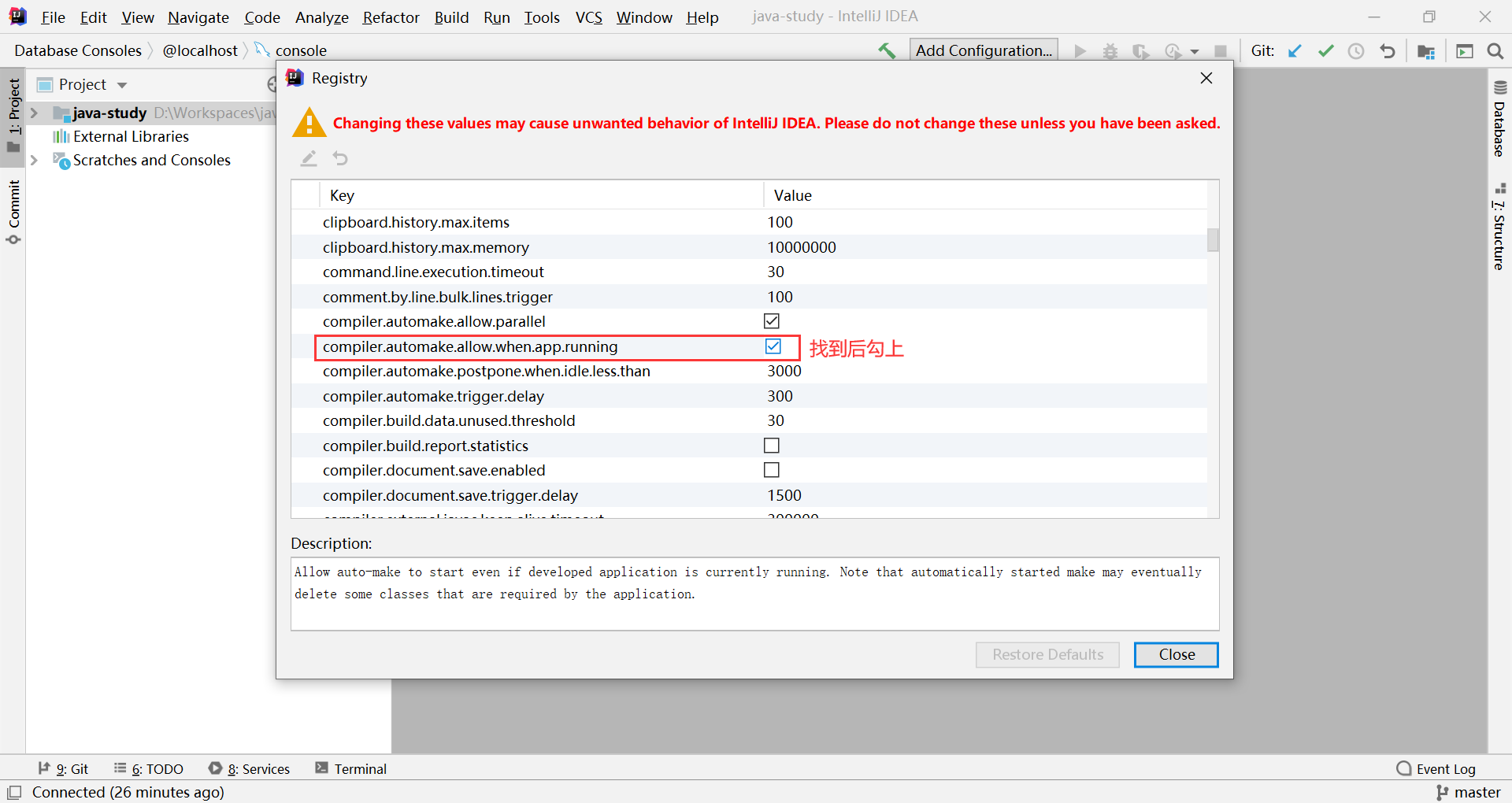Click the Close button in Registry
The width and height of the screenshot is (1512, 803).
(1177, 655)
